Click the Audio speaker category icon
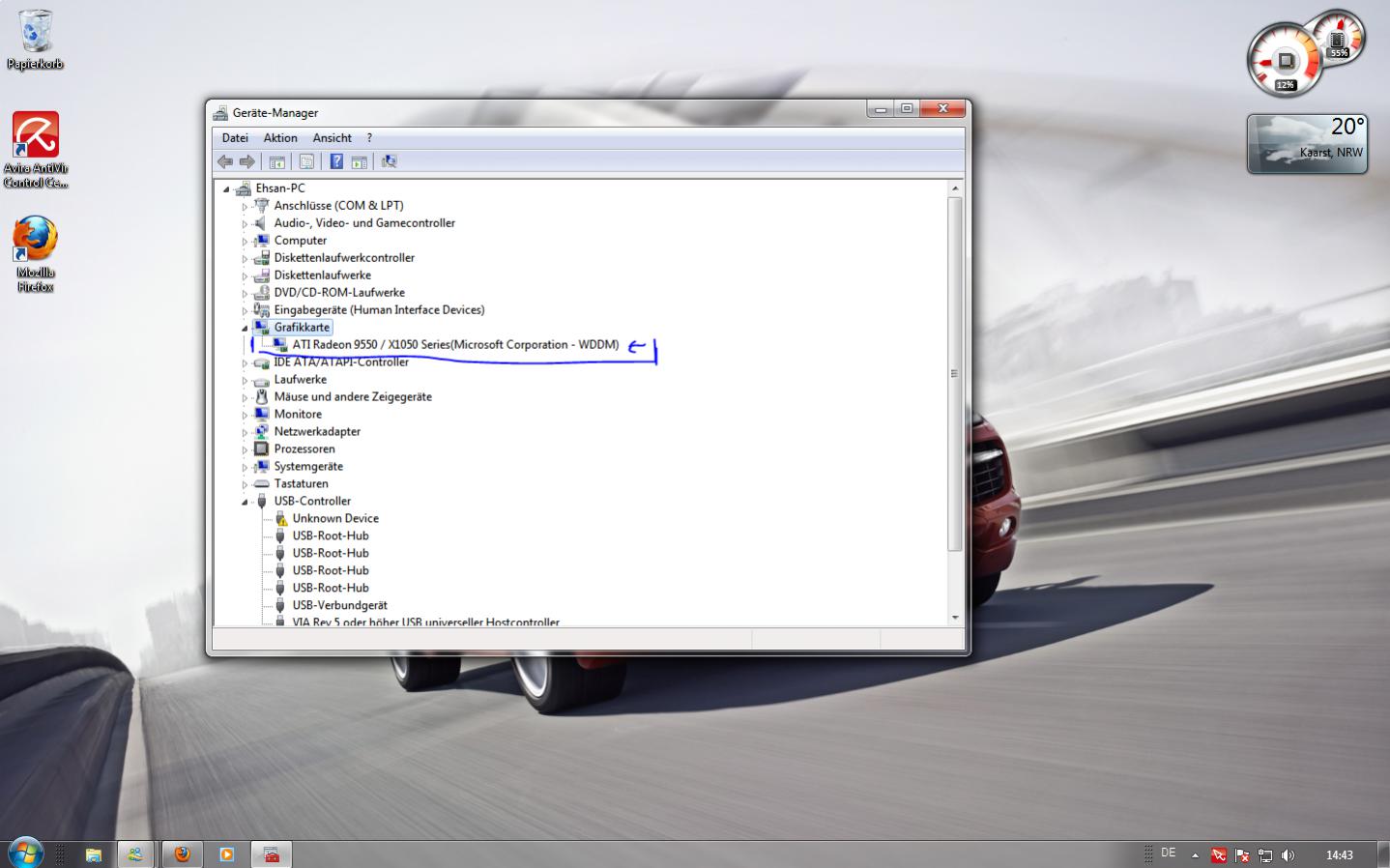The image size is (1390, 868). pyautogui.click(x=261, y=223)
